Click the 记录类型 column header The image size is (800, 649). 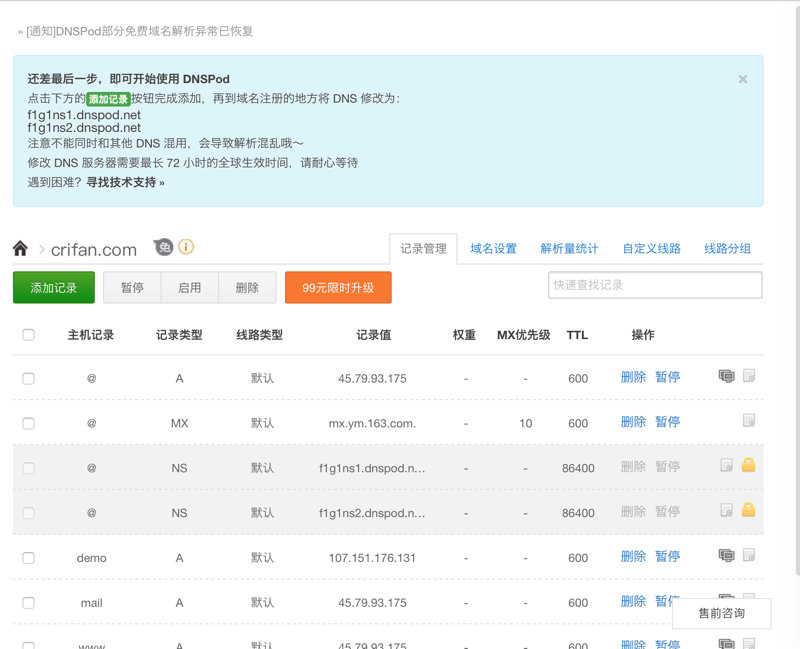pyautogui.click(x=179, y=335)
